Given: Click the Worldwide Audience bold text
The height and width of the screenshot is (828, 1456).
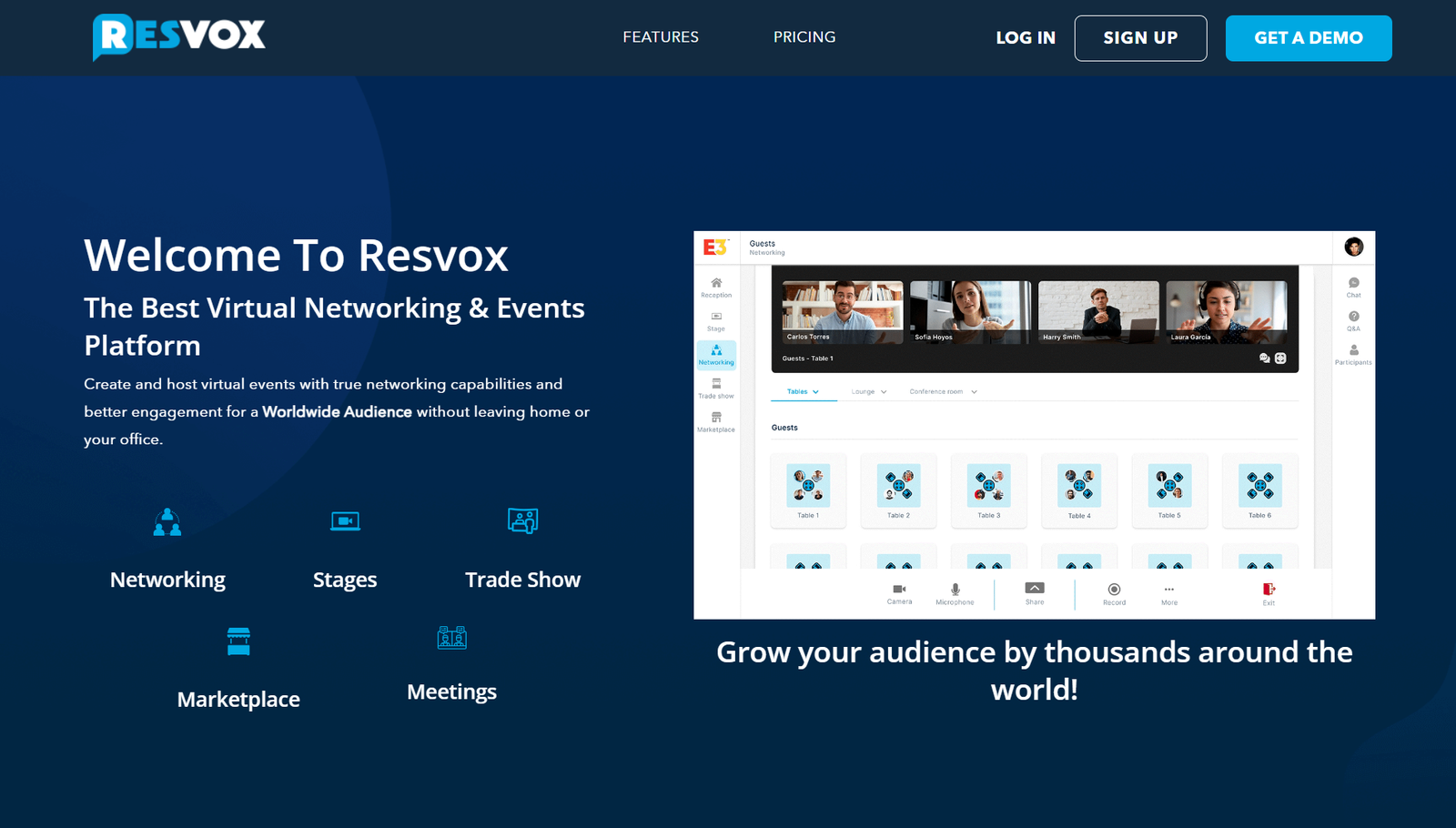Looking at the screenshot, I should click(337, 411).
